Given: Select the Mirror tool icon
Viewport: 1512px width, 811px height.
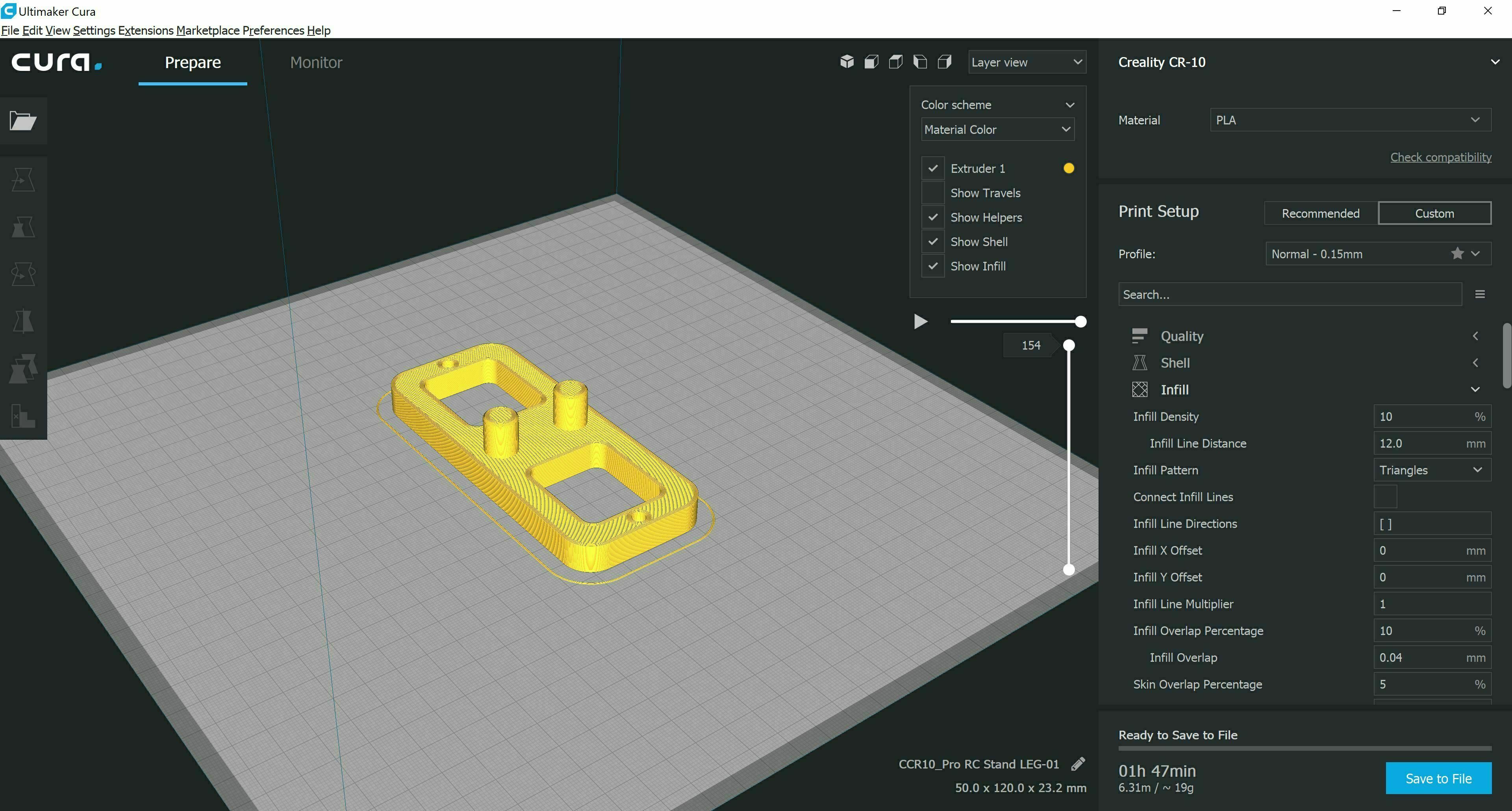Looking at the screenshot, I should point(23,321).
